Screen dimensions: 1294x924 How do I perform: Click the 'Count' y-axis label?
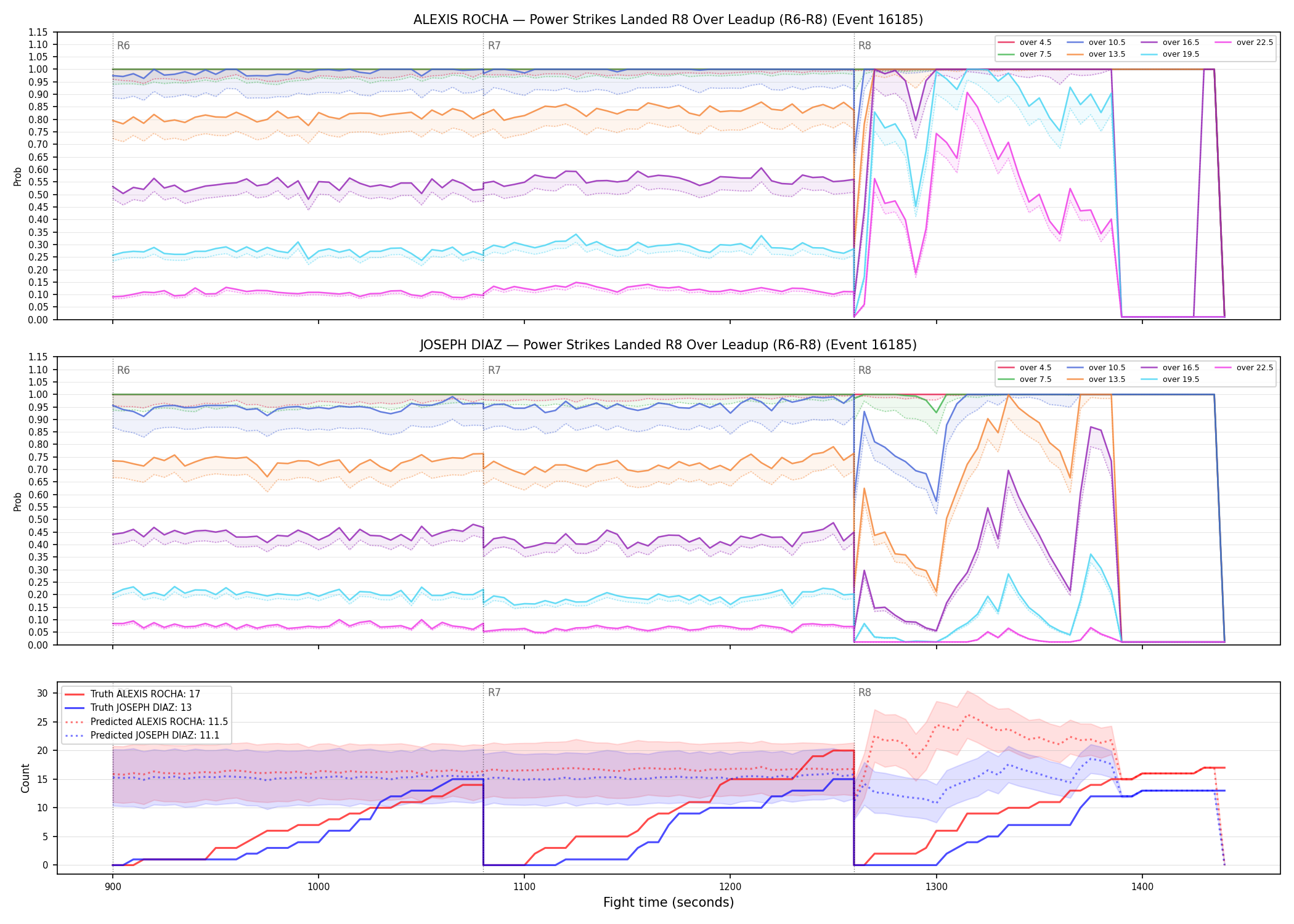pos(25,778)
